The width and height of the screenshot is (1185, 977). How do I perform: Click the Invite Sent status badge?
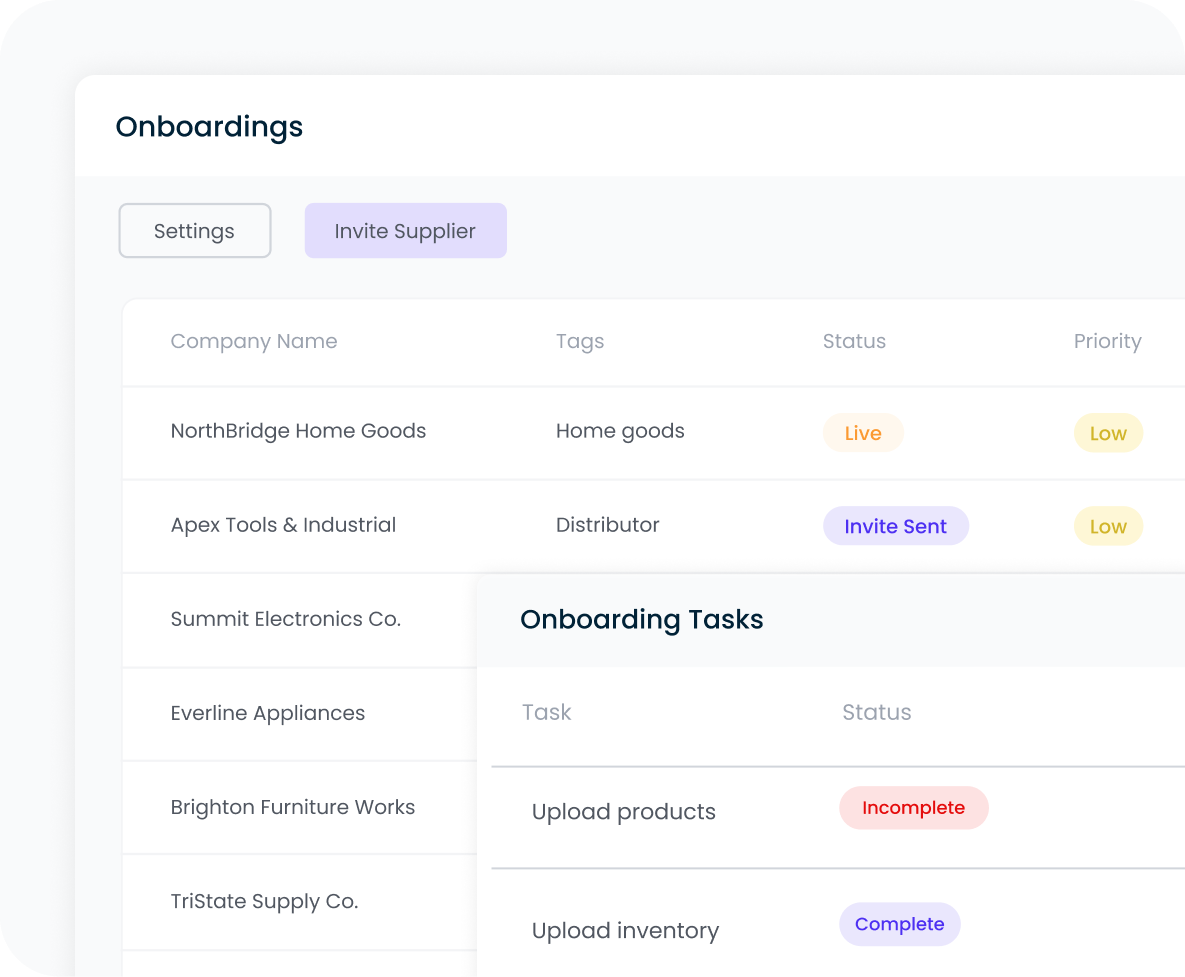895,526
